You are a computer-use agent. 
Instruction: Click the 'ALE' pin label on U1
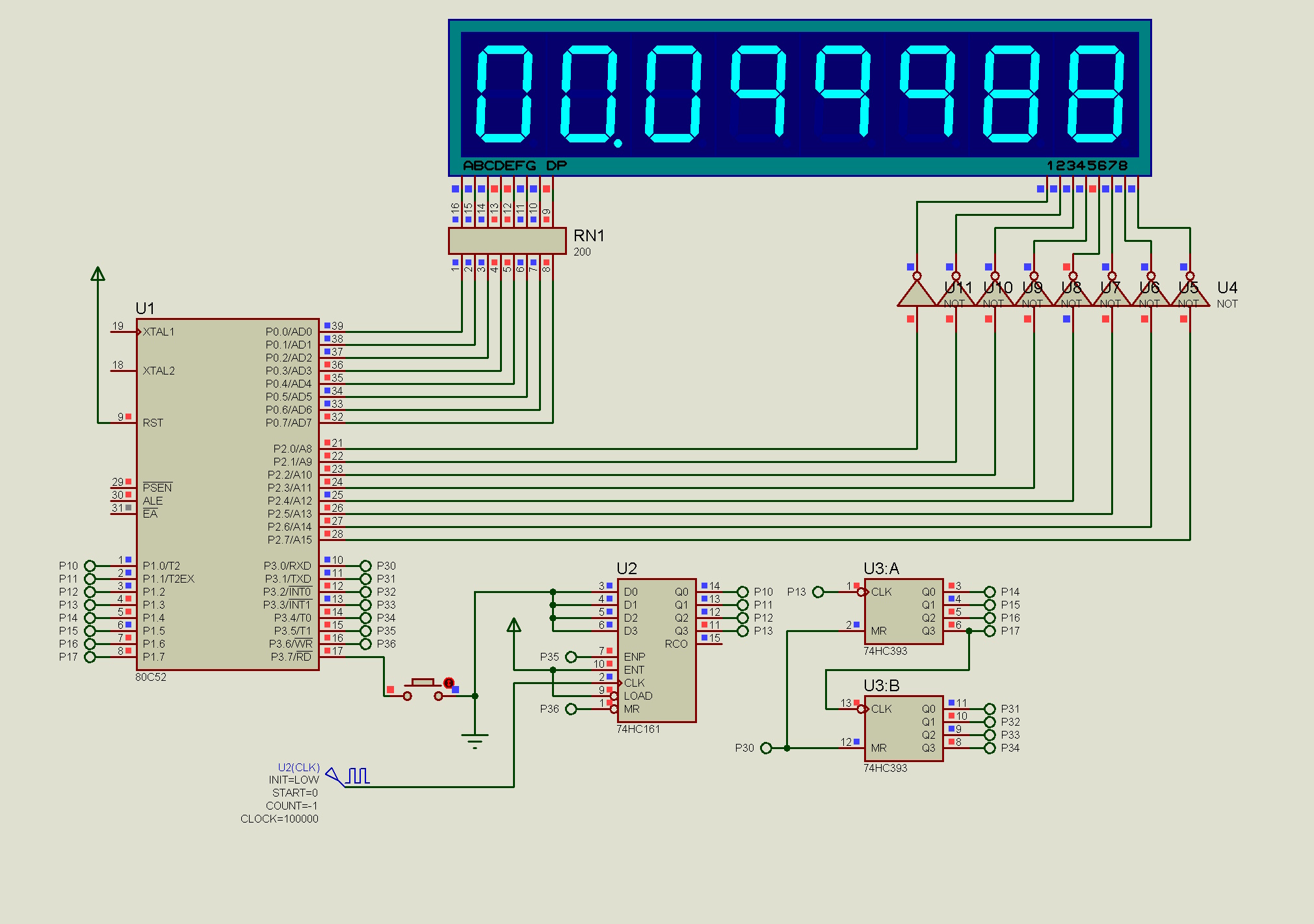coord(153,501)
